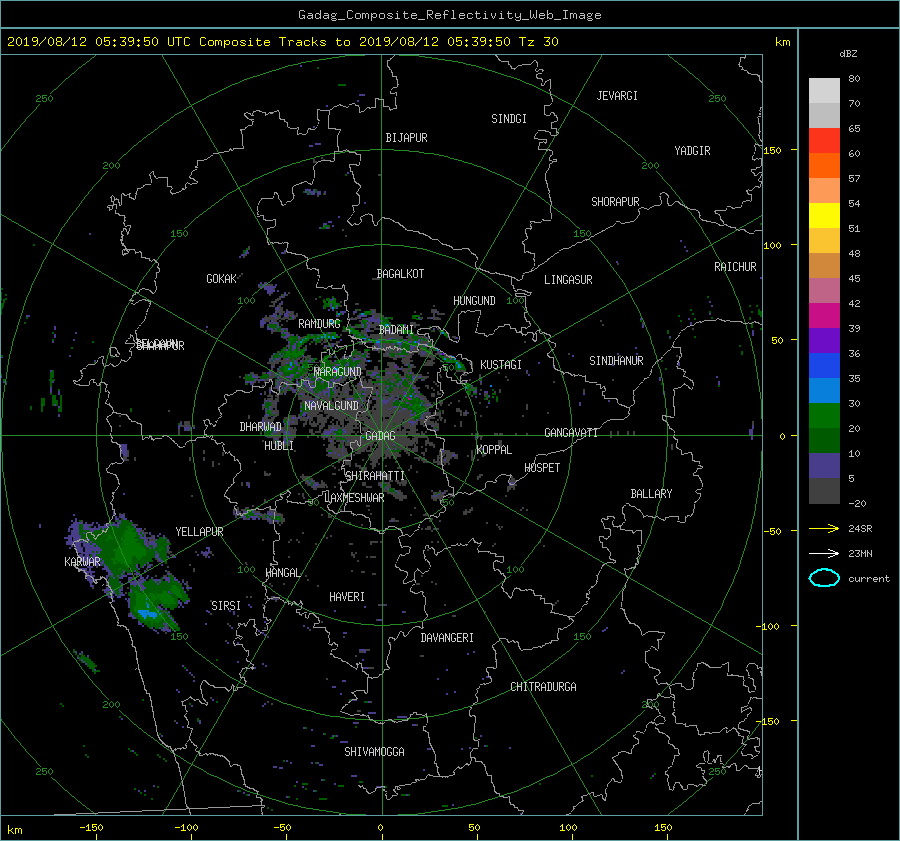Click the BAGALKOT city label
This screenshot has height=841, width=900.
400,274
